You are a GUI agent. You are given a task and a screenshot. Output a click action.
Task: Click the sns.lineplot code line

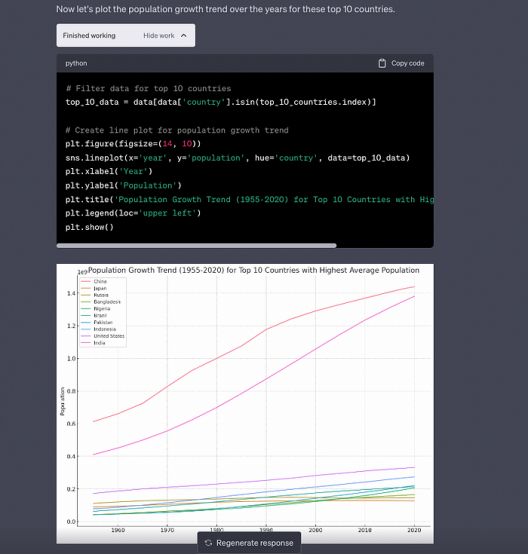tap(237, 158)
